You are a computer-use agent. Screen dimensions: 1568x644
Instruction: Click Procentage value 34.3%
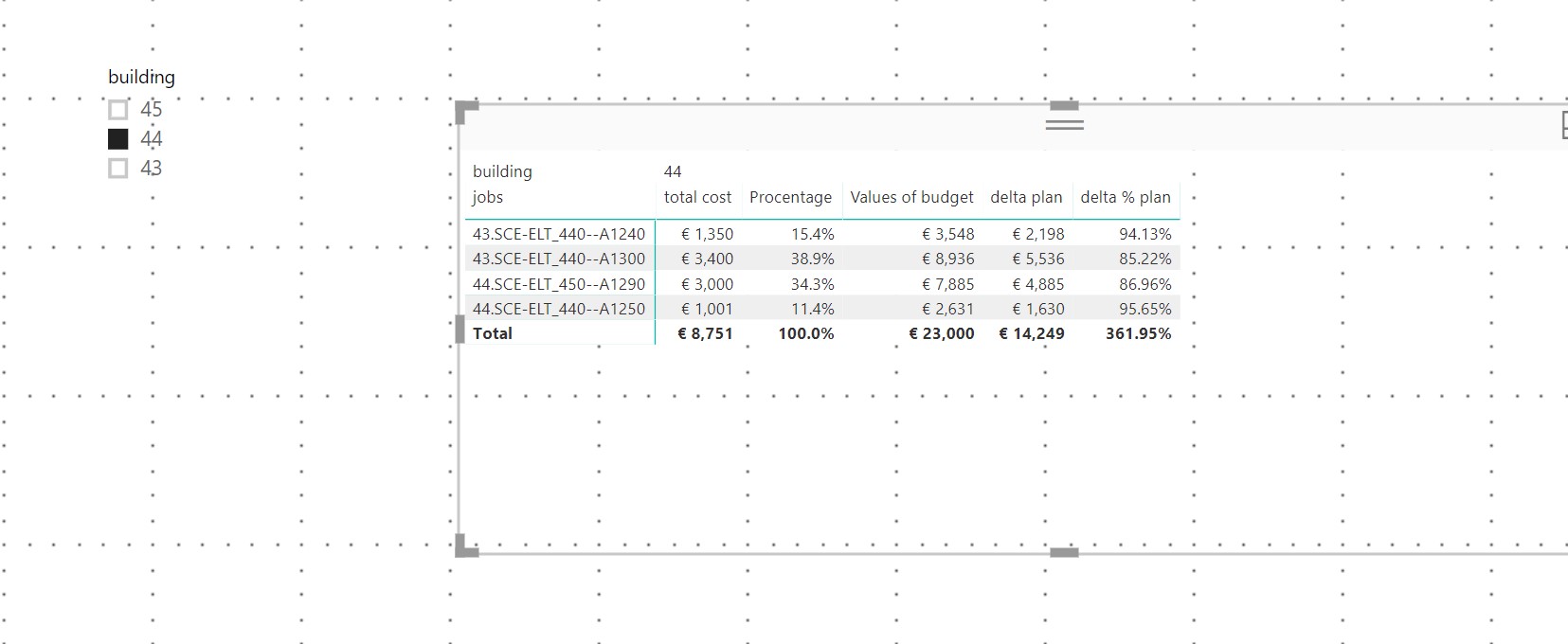click(x=813, y=284)
